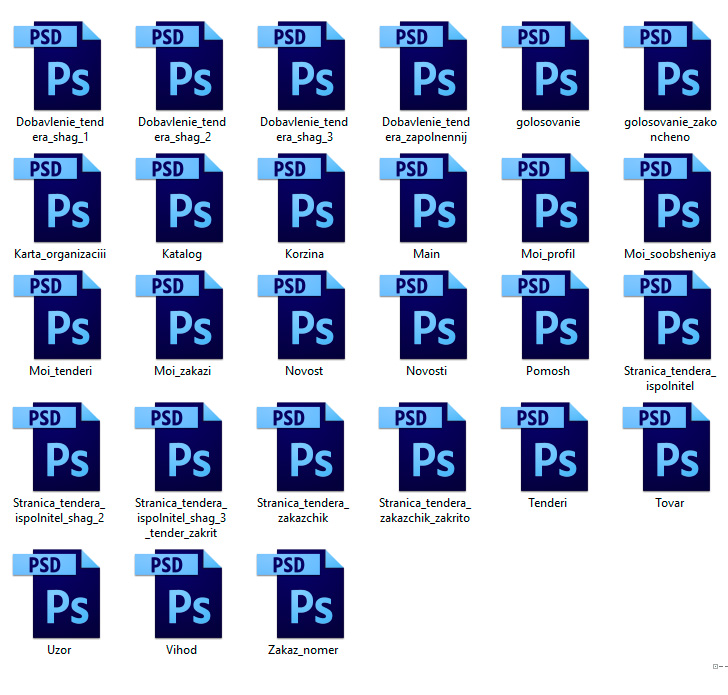Select the Moi_zakazi PSD file icon
Screen dimensions: 728x695
[x=180, y=315]
